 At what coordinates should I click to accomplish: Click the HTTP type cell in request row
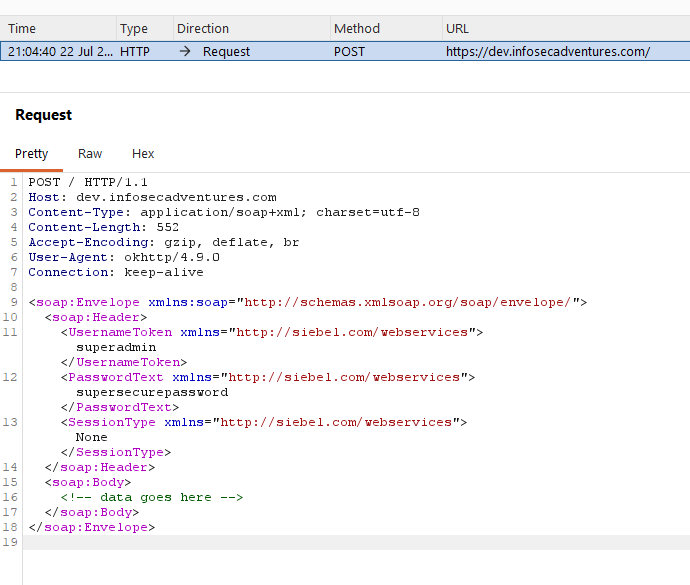[x=135, y=52]
